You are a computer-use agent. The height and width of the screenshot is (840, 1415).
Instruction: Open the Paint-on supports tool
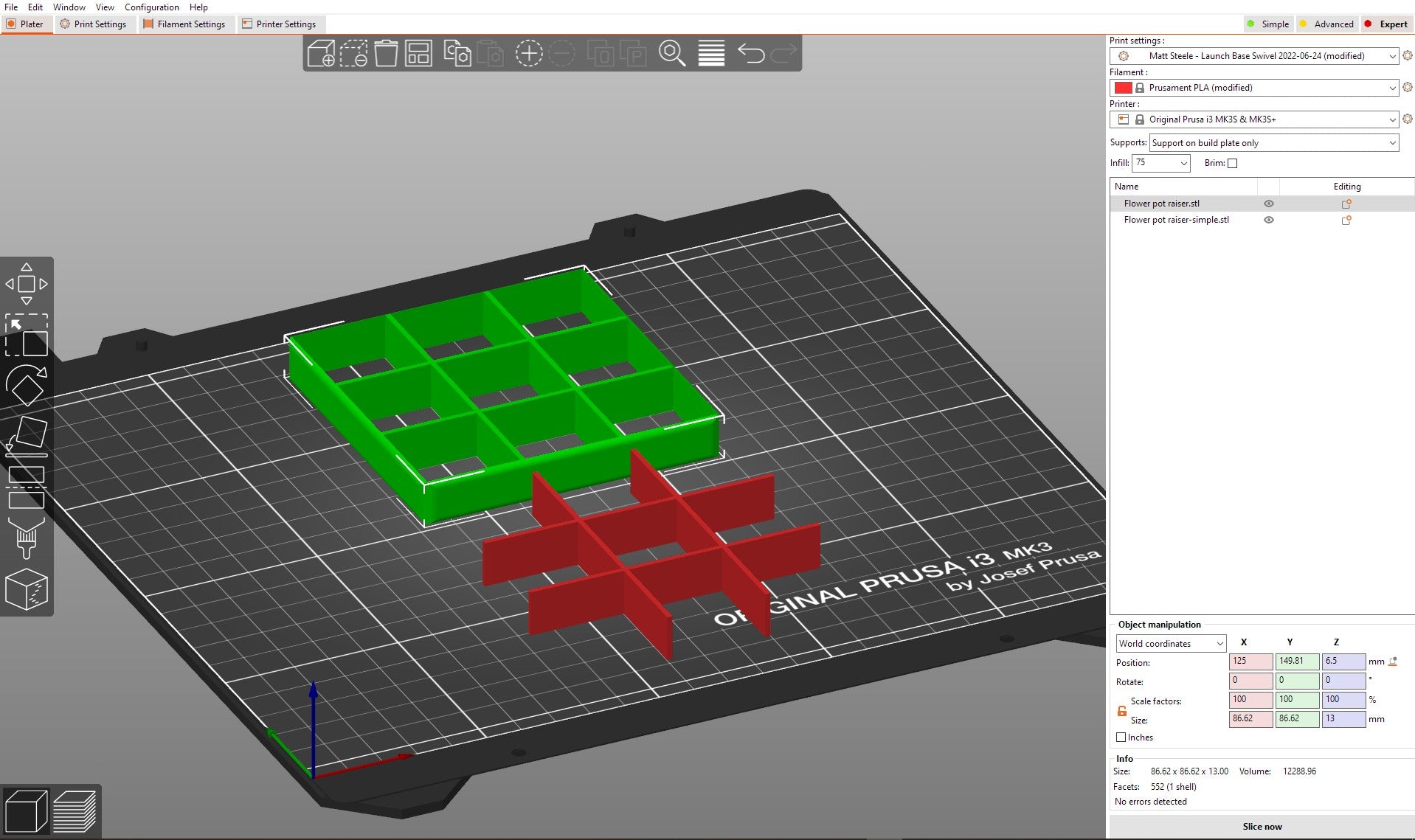[x=27, y=538]
